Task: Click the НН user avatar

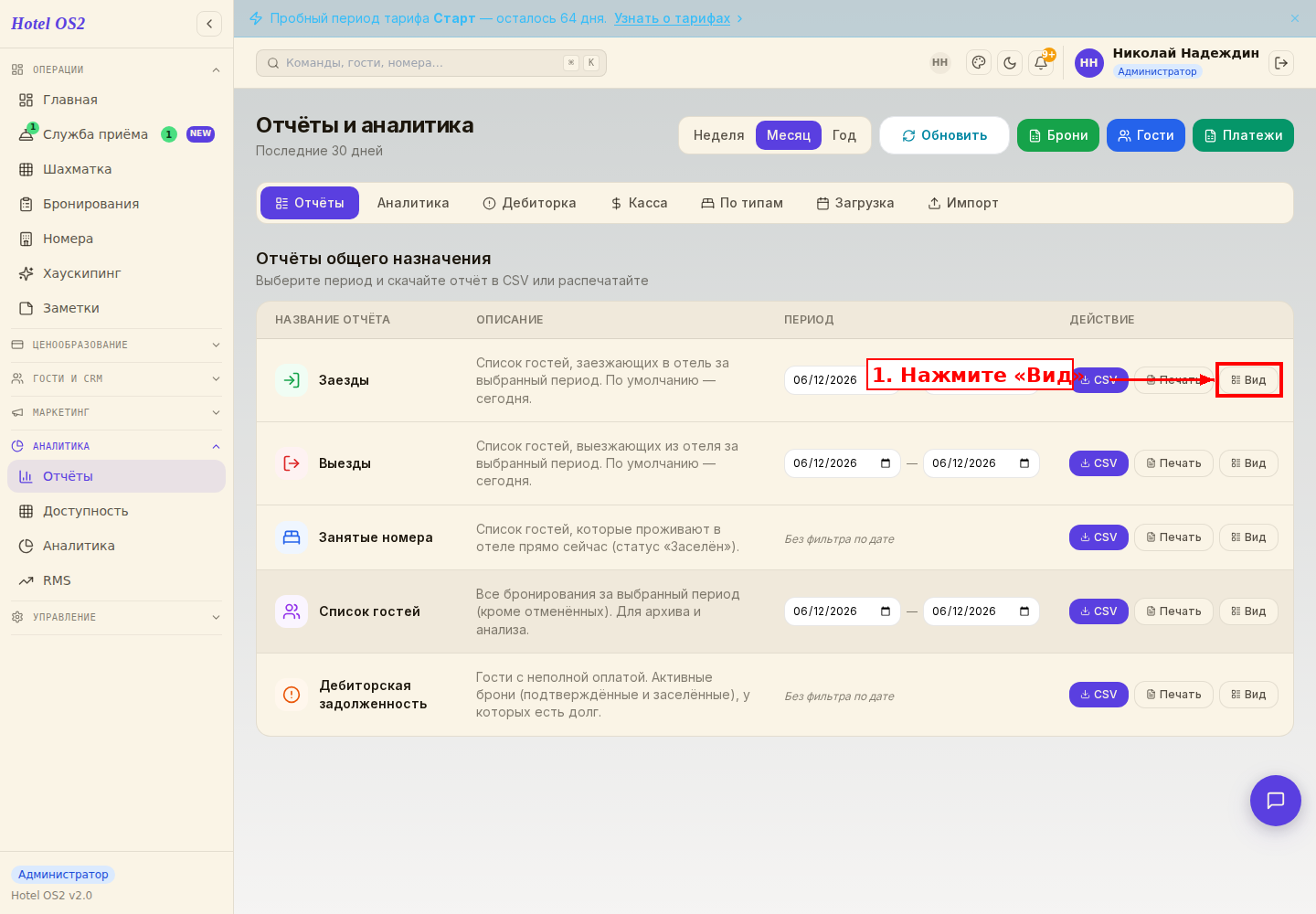Action: [1089, 63]
